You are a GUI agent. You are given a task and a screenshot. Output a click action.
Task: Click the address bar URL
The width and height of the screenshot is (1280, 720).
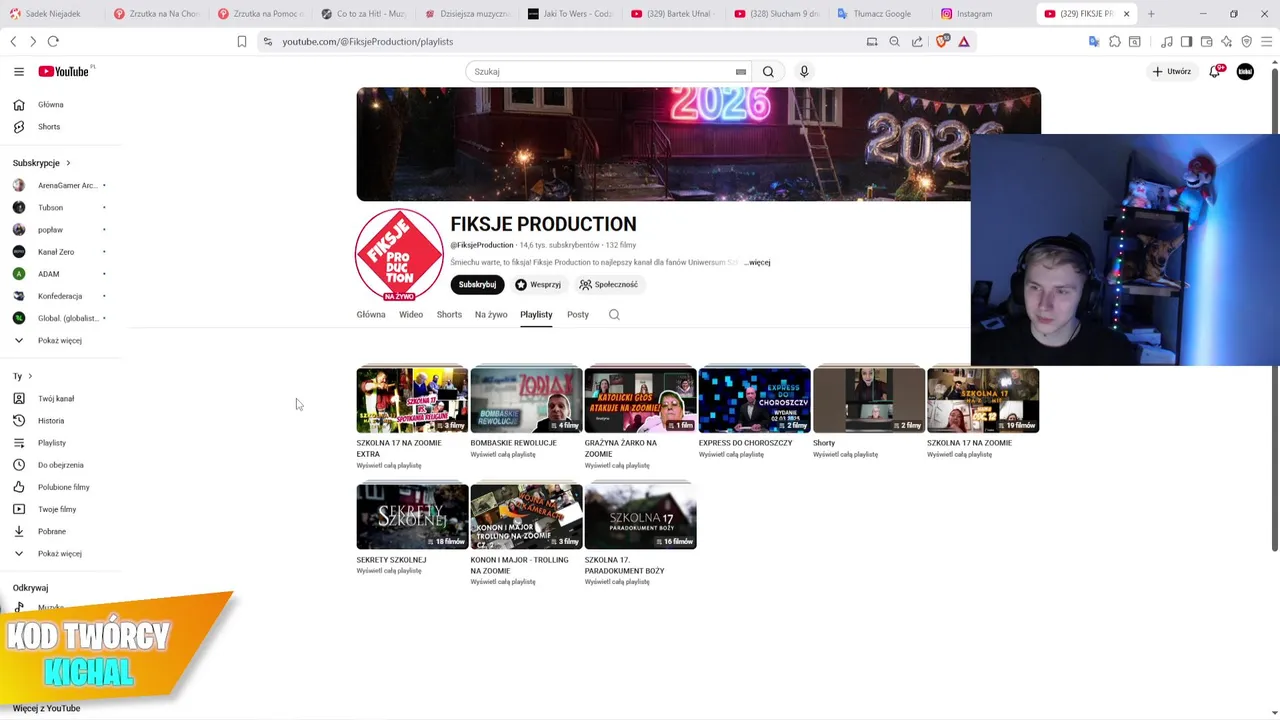[367, 41]
